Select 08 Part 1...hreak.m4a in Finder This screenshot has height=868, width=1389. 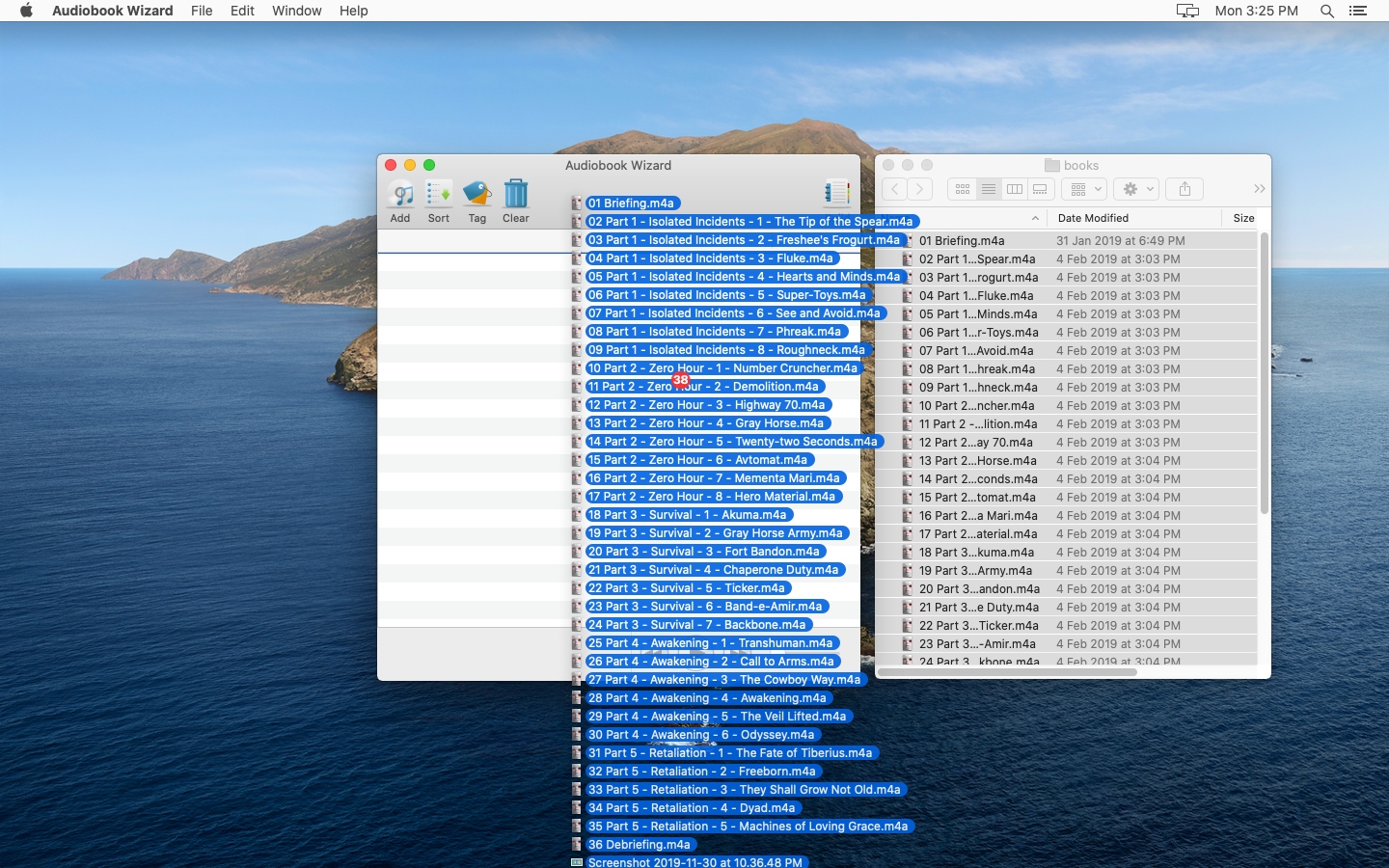(x=977, y=369)
